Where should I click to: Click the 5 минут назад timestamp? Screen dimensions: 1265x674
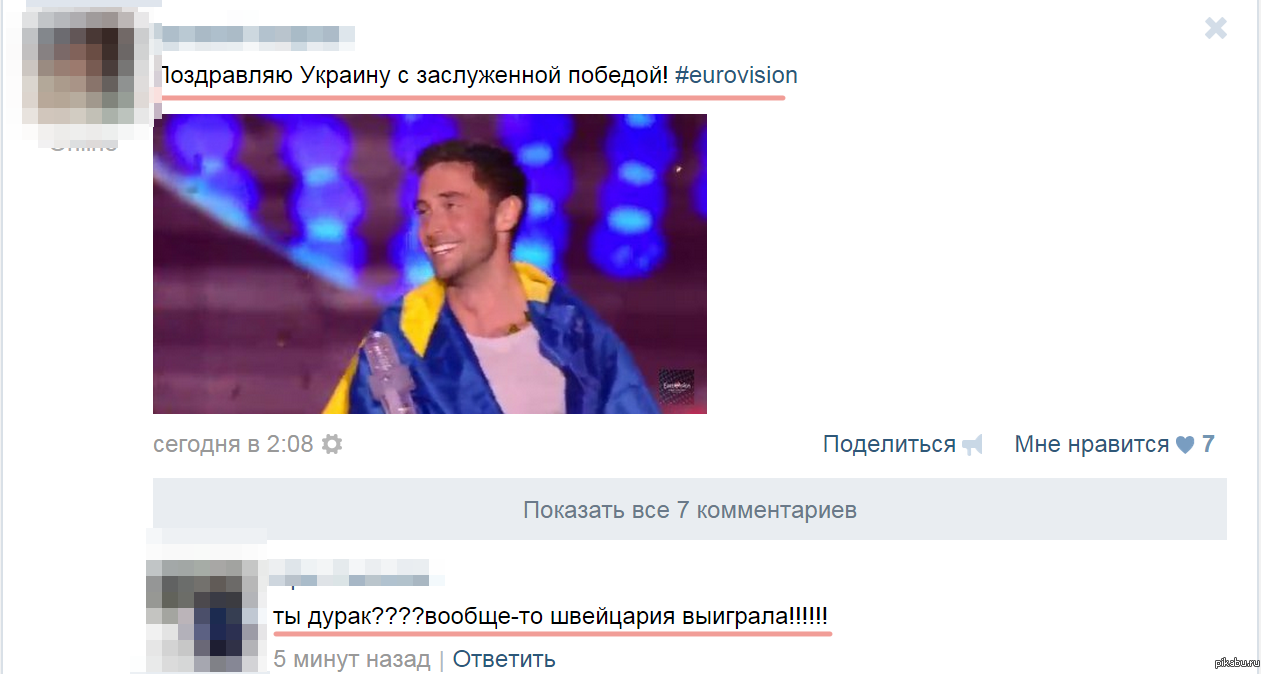[x=352, y=659]
